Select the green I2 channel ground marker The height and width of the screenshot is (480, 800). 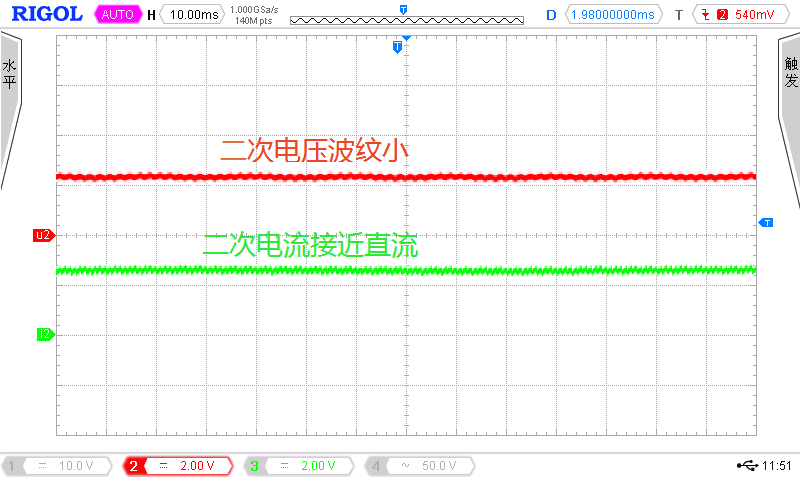[x=44, y=334]
